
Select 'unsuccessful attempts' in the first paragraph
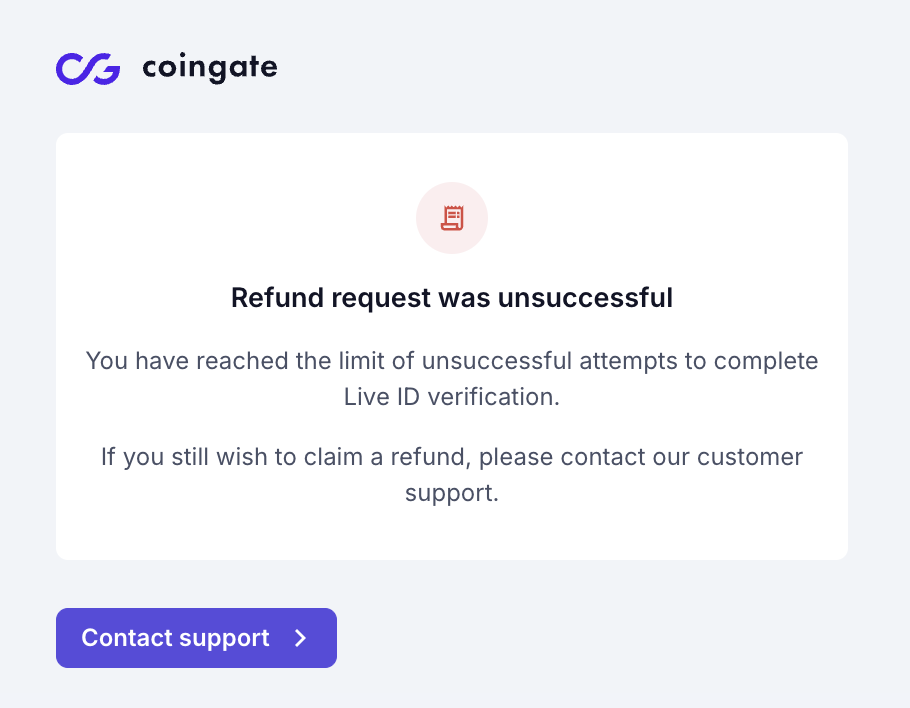pos(549,361)
